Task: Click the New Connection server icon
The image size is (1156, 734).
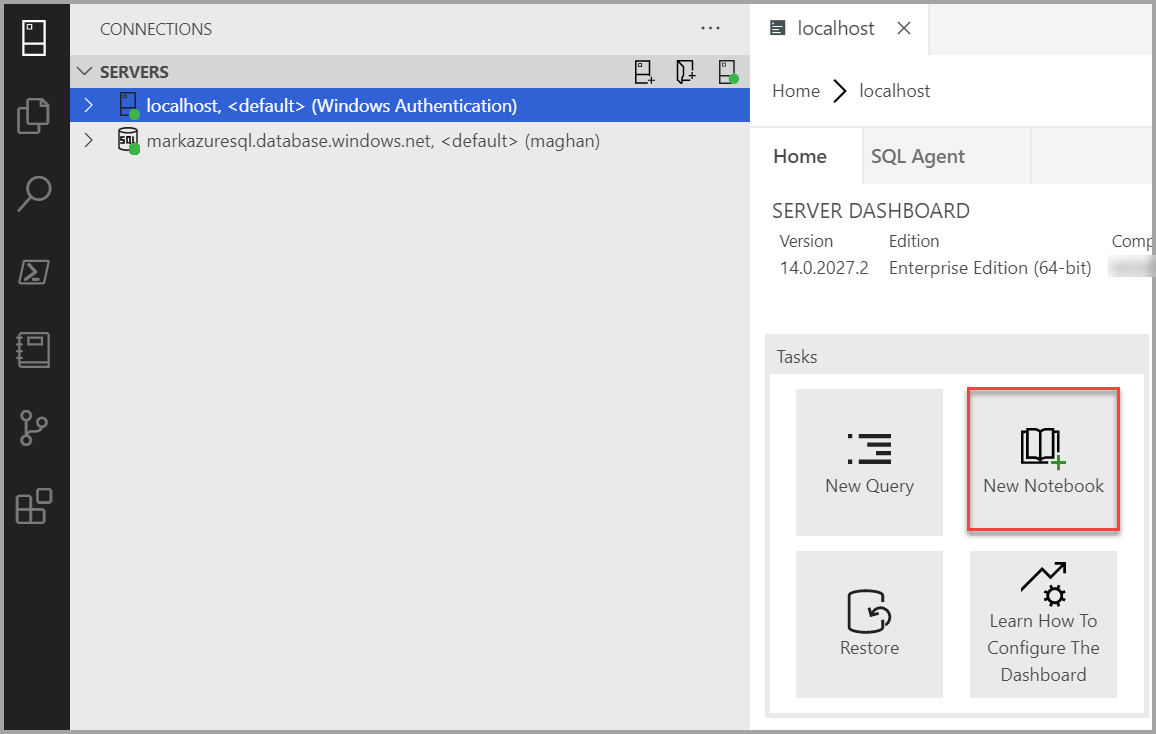Action: 645,72
